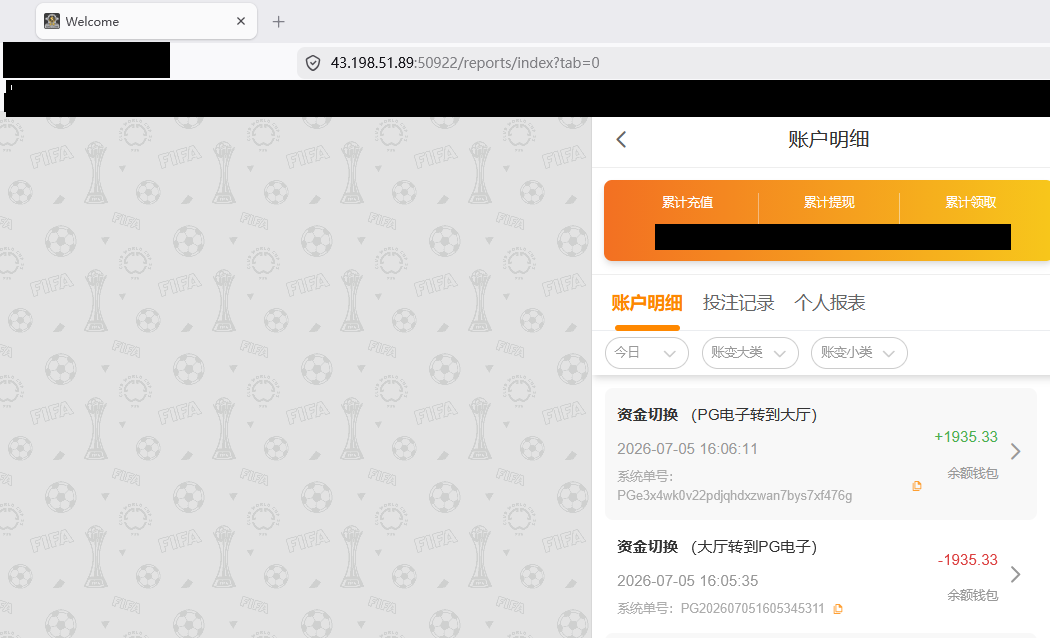
Task: Click the 账户明细 page title
Action: [x=828, y=139]
